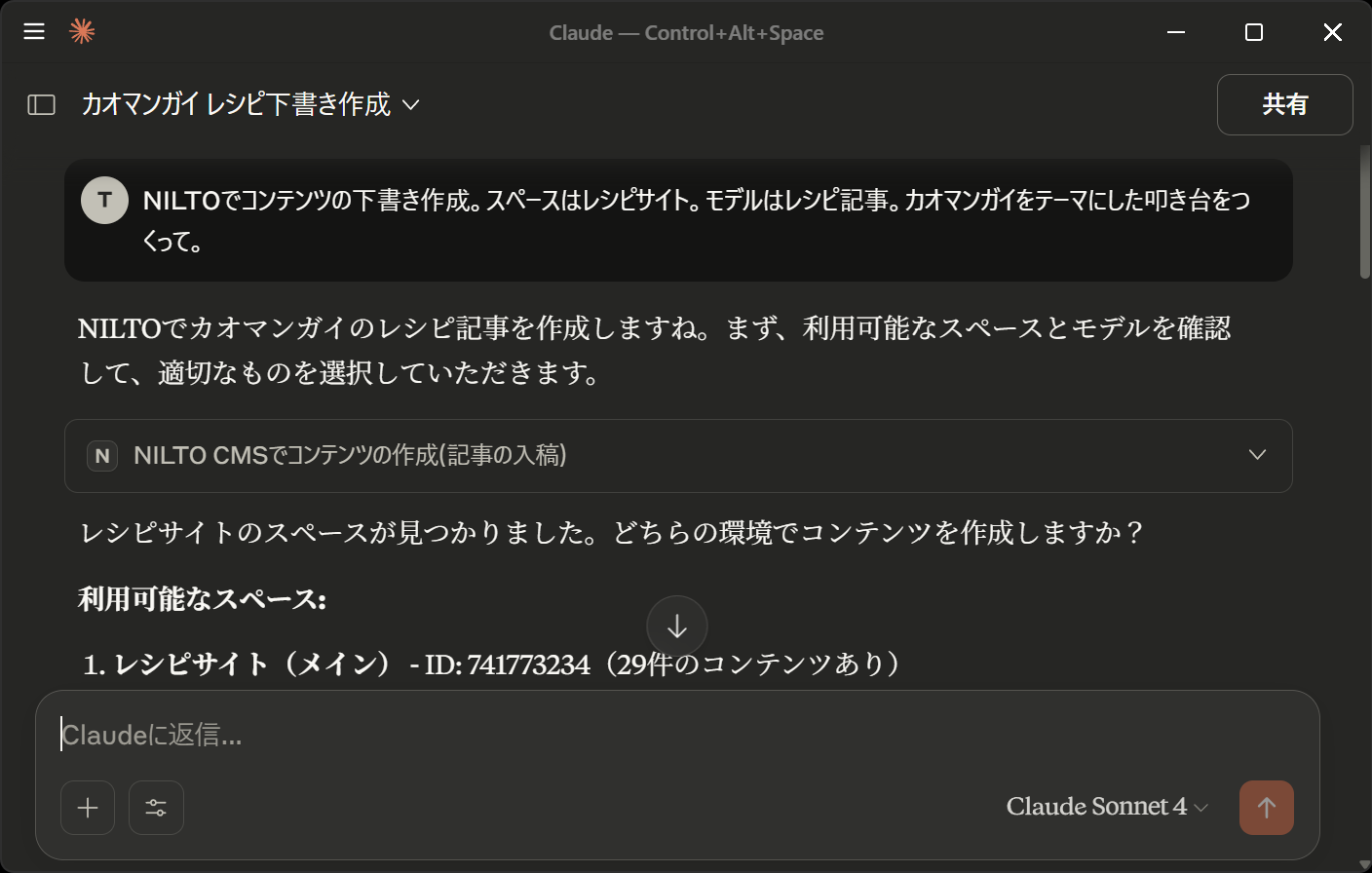Minimize the Claude window
The image size is (1372, 873).
(1176, 32)
